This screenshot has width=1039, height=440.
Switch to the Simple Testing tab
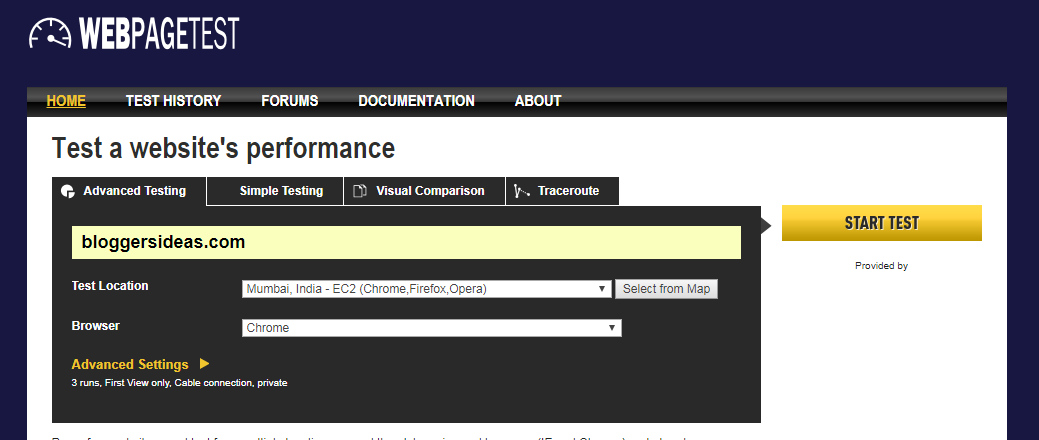[275, 191]
